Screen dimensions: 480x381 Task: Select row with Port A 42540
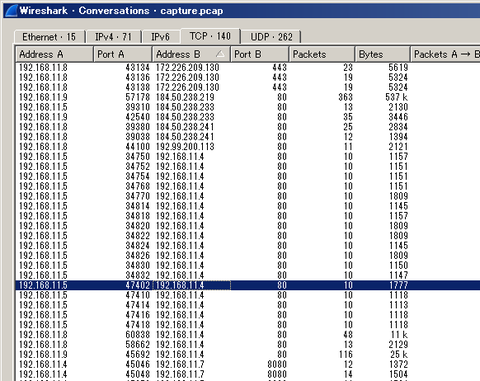pos(248,117)
